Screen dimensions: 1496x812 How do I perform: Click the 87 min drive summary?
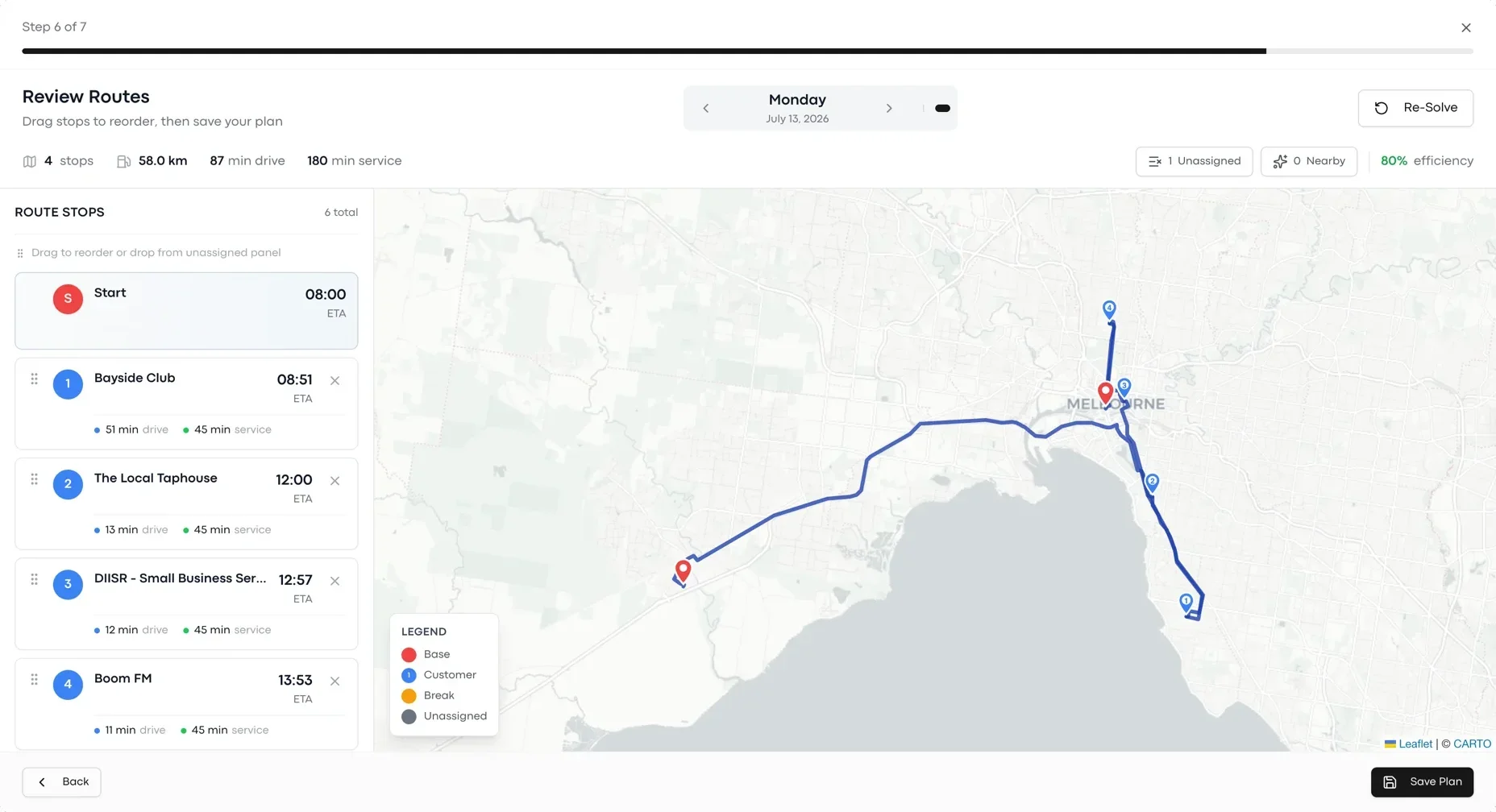pos(247,161)
